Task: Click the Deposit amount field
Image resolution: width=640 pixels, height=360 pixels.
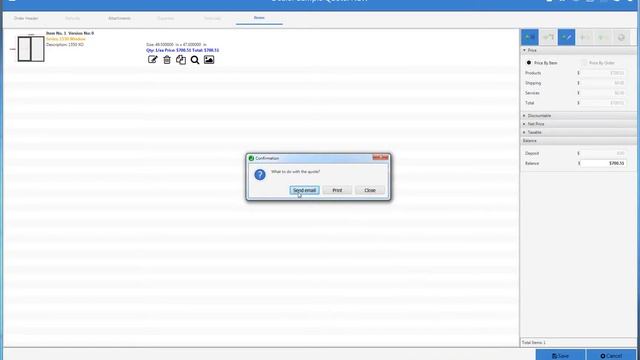Action: [603, 153]
